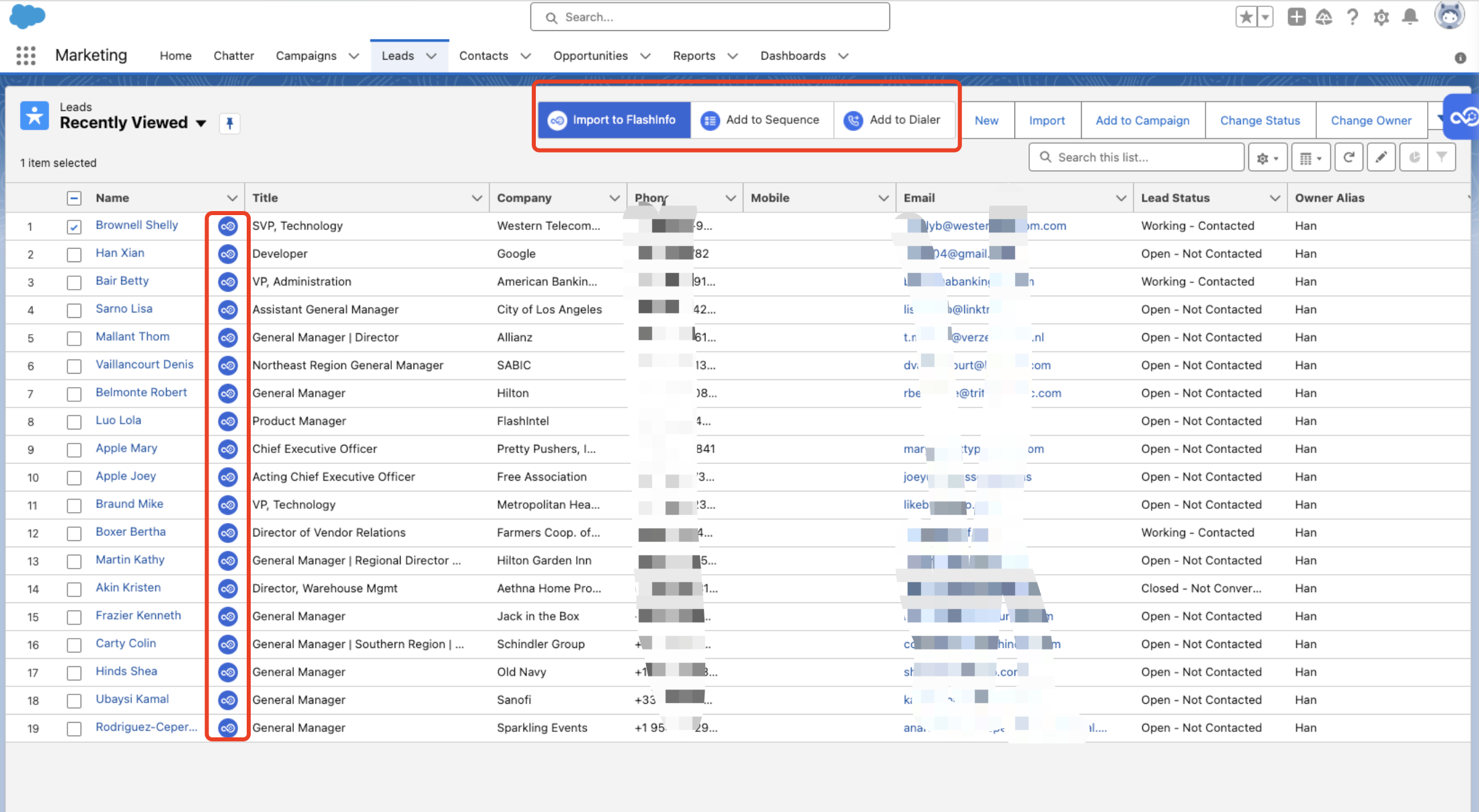Open the App Launcher grid icon
This screenshot has width=1479, height=812.
(x=26, y=55)
